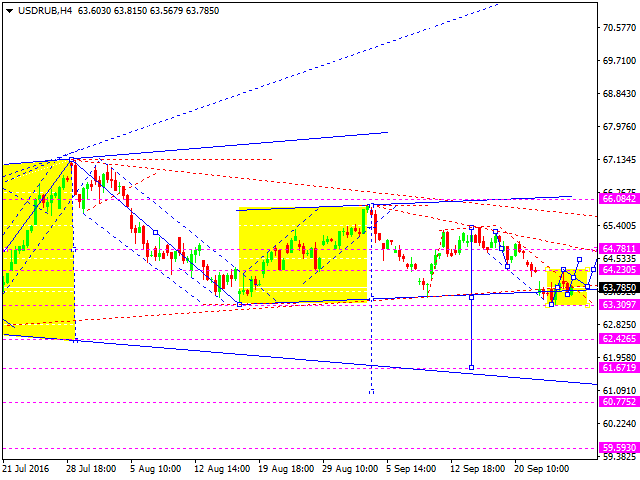Select the 64.2305 magenta price label
This screenshot has width=640, height=480.
click(x=619, y=270)
